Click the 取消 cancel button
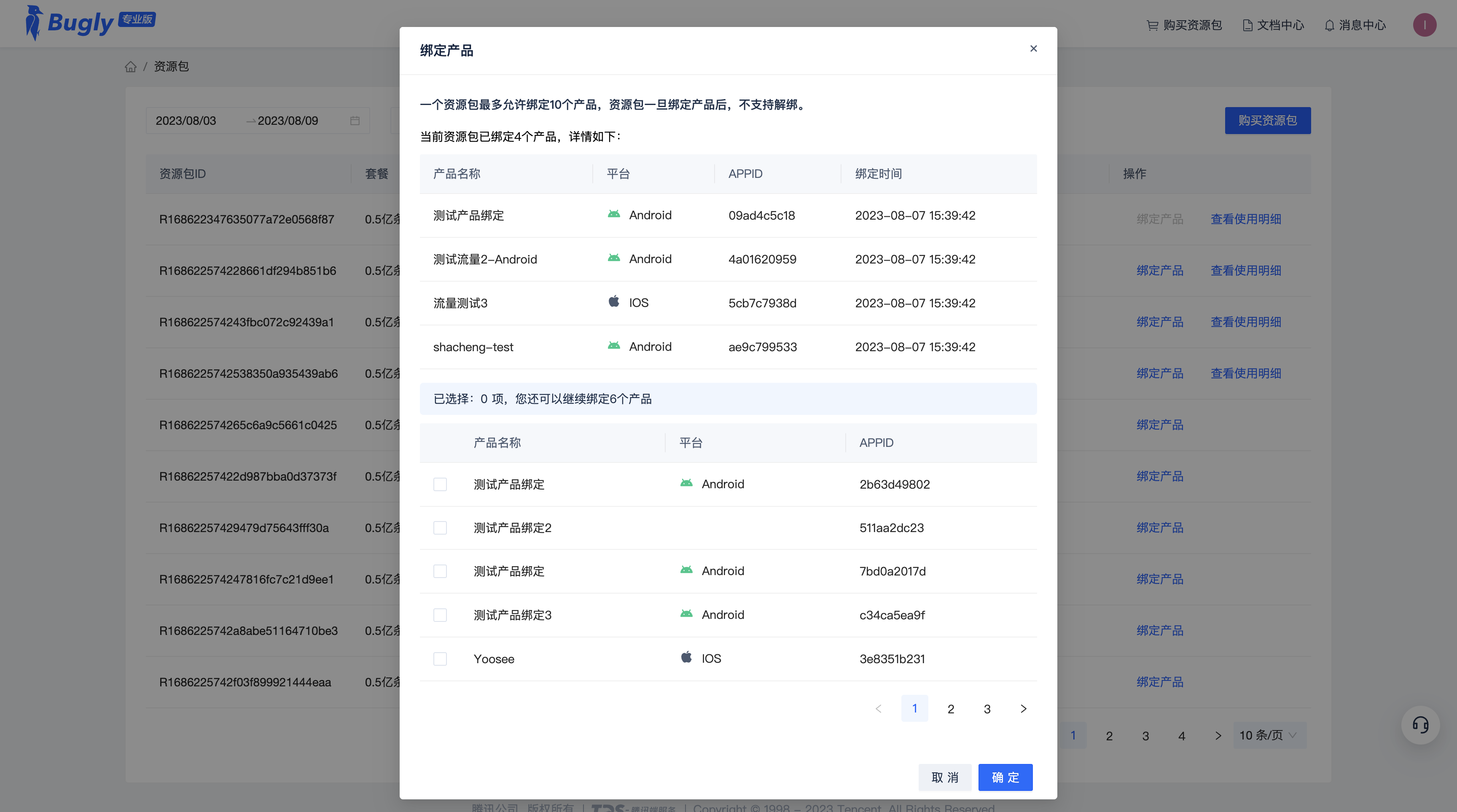 (x=944, y=777)
